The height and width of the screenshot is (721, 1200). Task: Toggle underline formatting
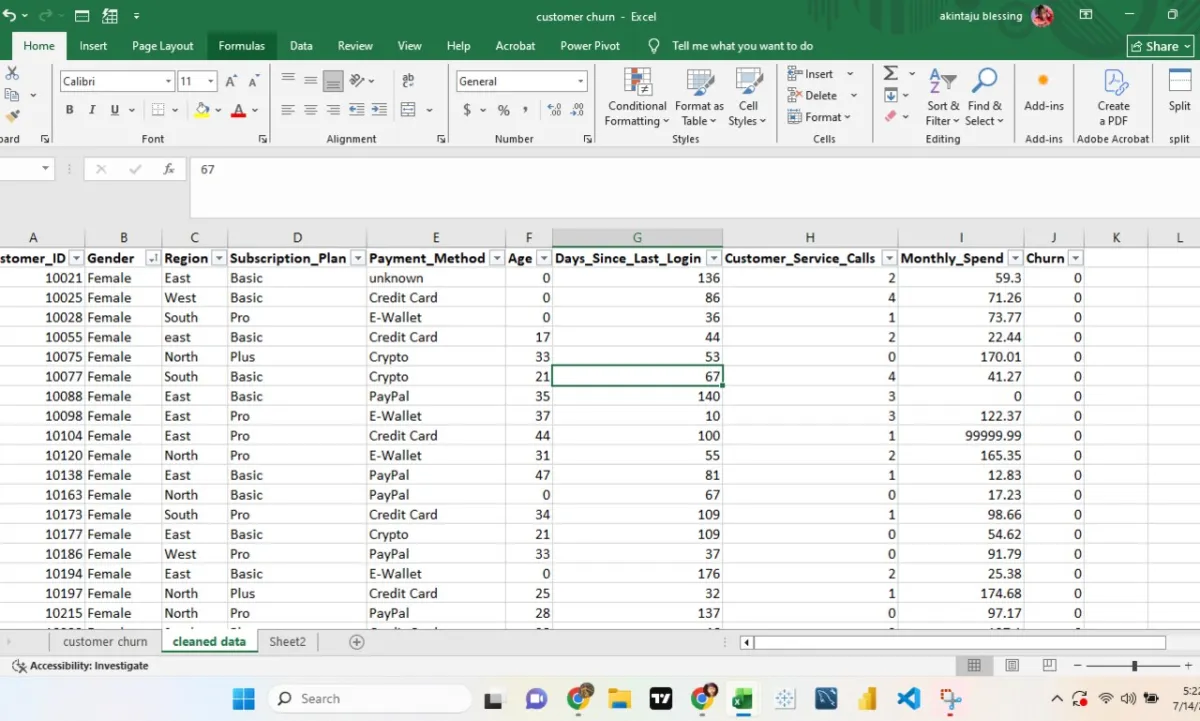pyautogui.click(x=115, y=110)
